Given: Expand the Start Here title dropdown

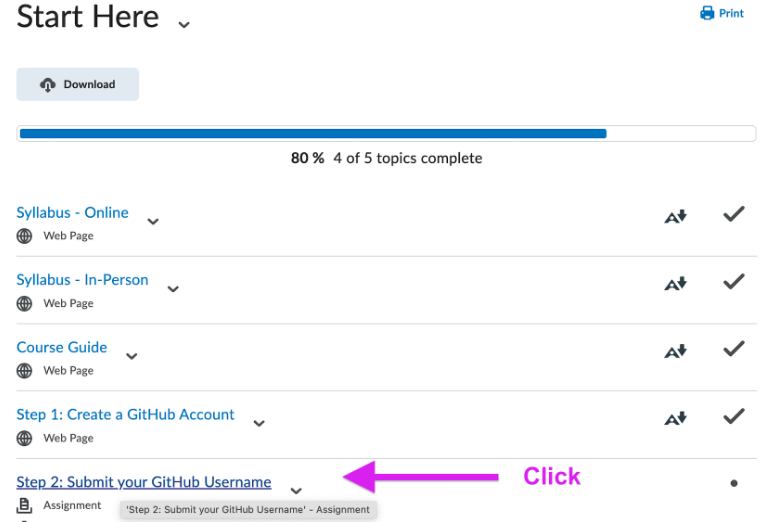Looking at the screenshot, I should coord(183,24).
